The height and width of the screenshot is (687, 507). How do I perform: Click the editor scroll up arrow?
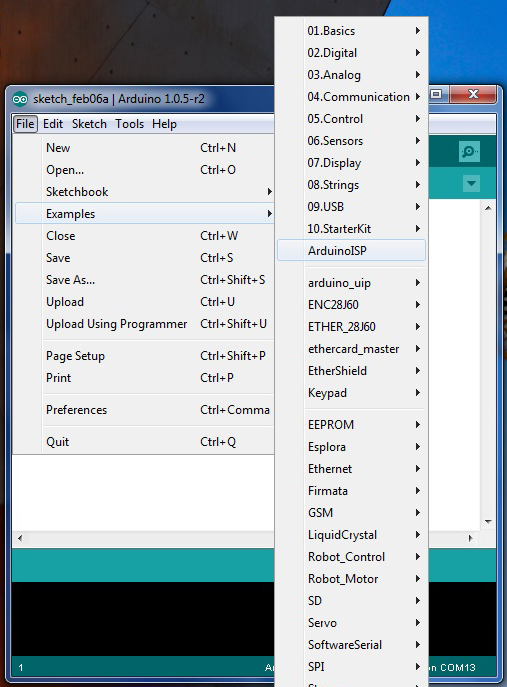(x=488, y=208)
